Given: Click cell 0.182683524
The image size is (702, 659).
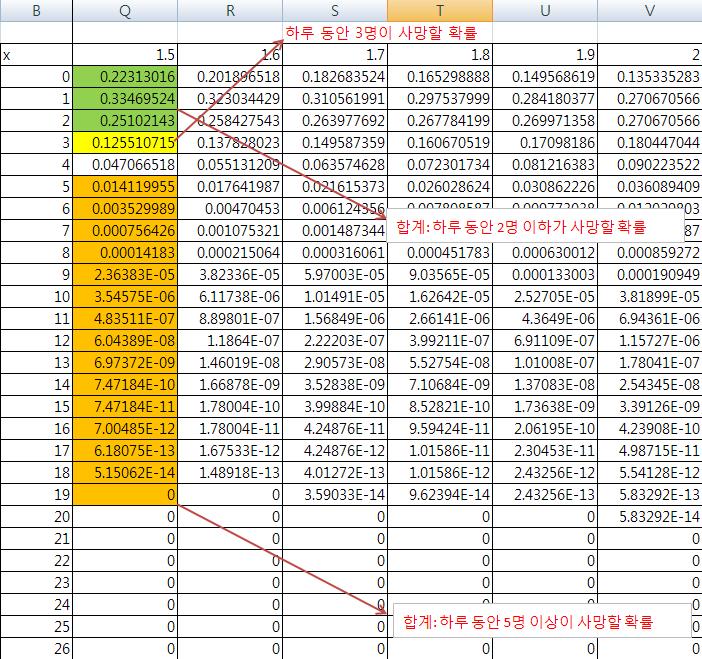Looking at the screenshot, I should (335, 77).
